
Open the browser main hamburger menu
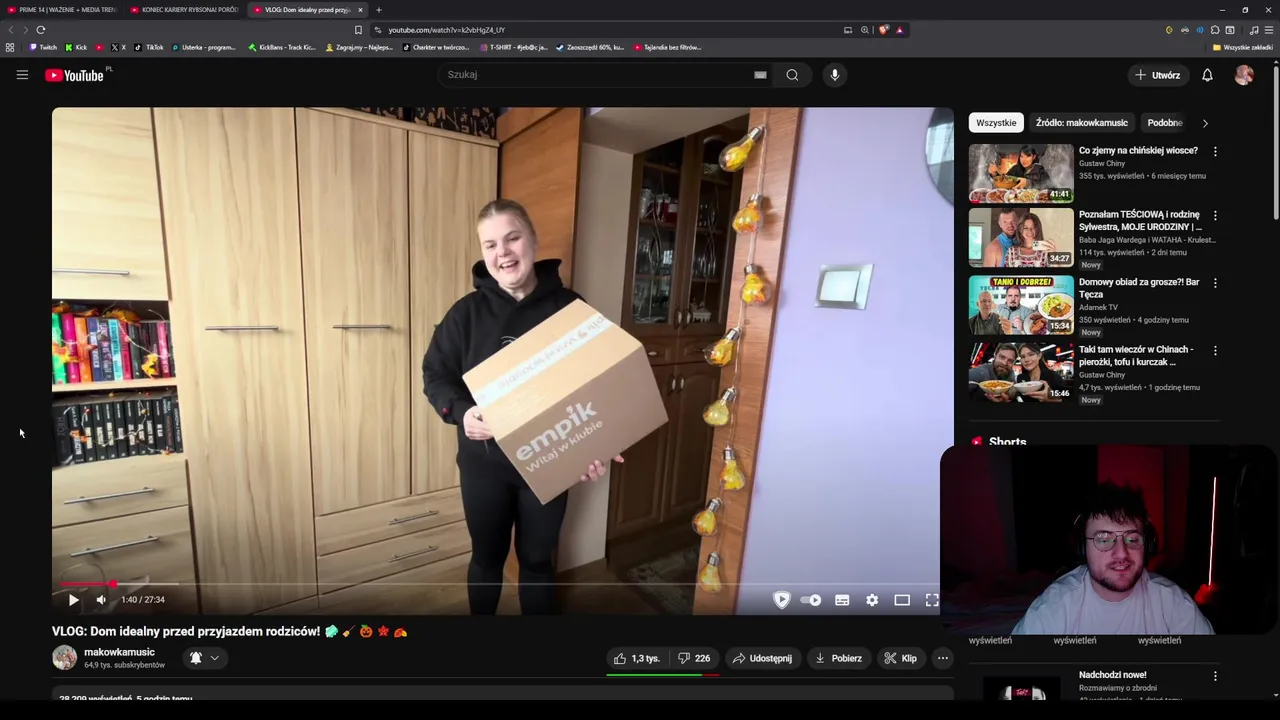coord(1269,30)
